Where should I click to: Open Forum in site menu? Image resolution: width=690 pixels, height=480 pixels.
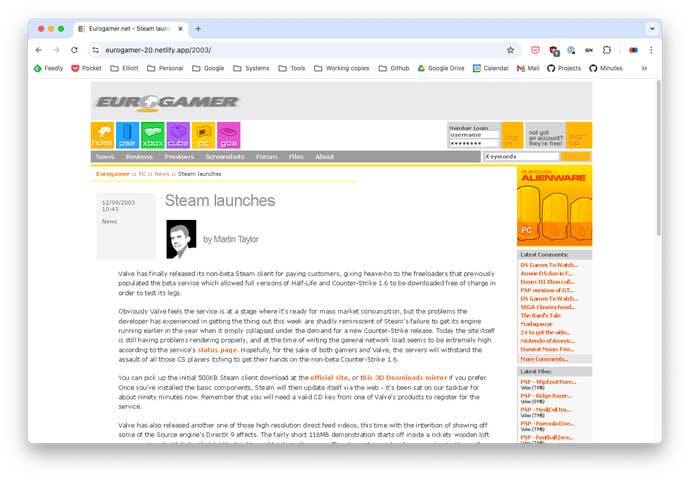click(267, 157)
